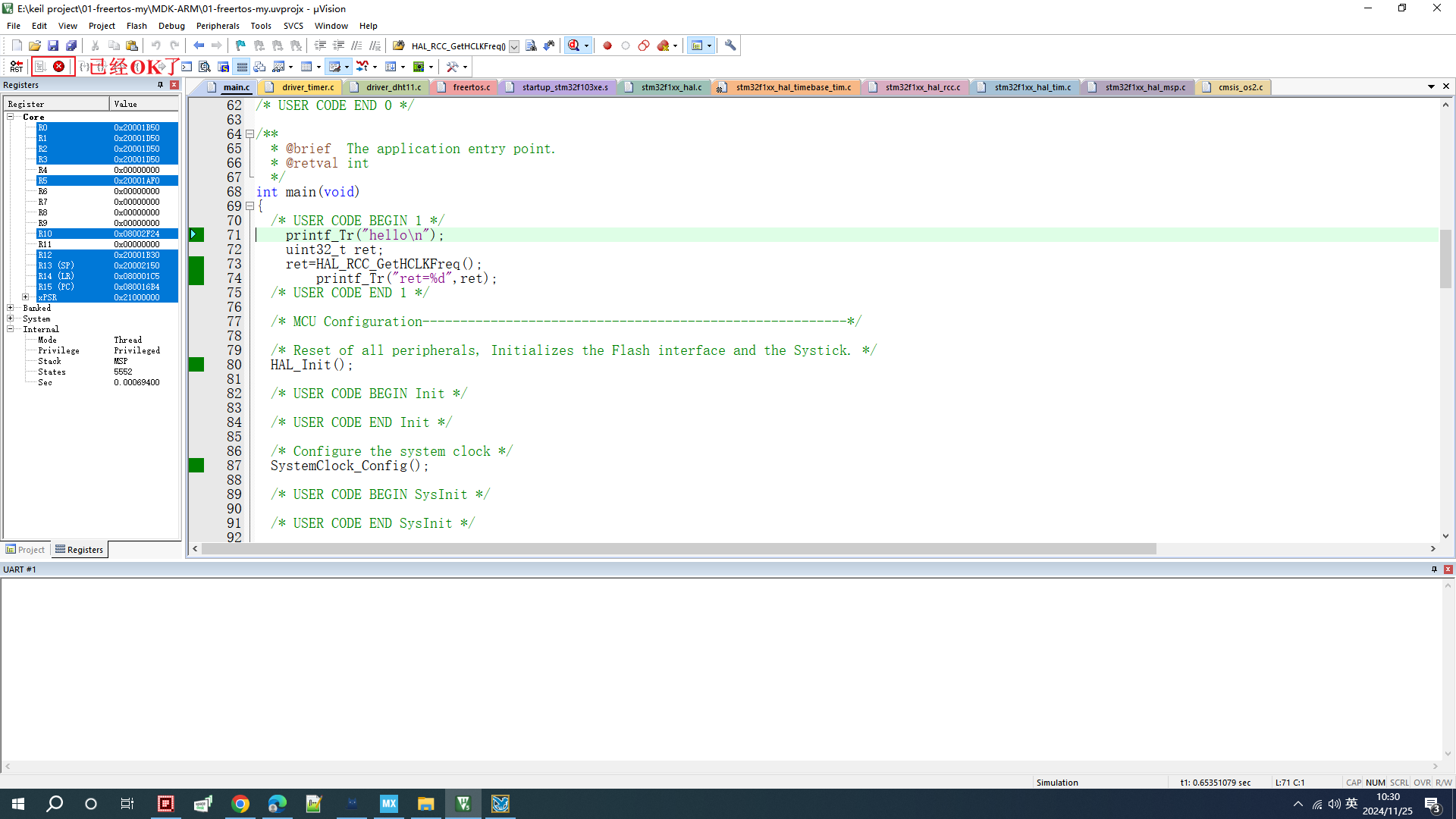Toggle the breakpoint marker on line 80
The width and height of the screenshot is (1456, 819).
[196, 365]
